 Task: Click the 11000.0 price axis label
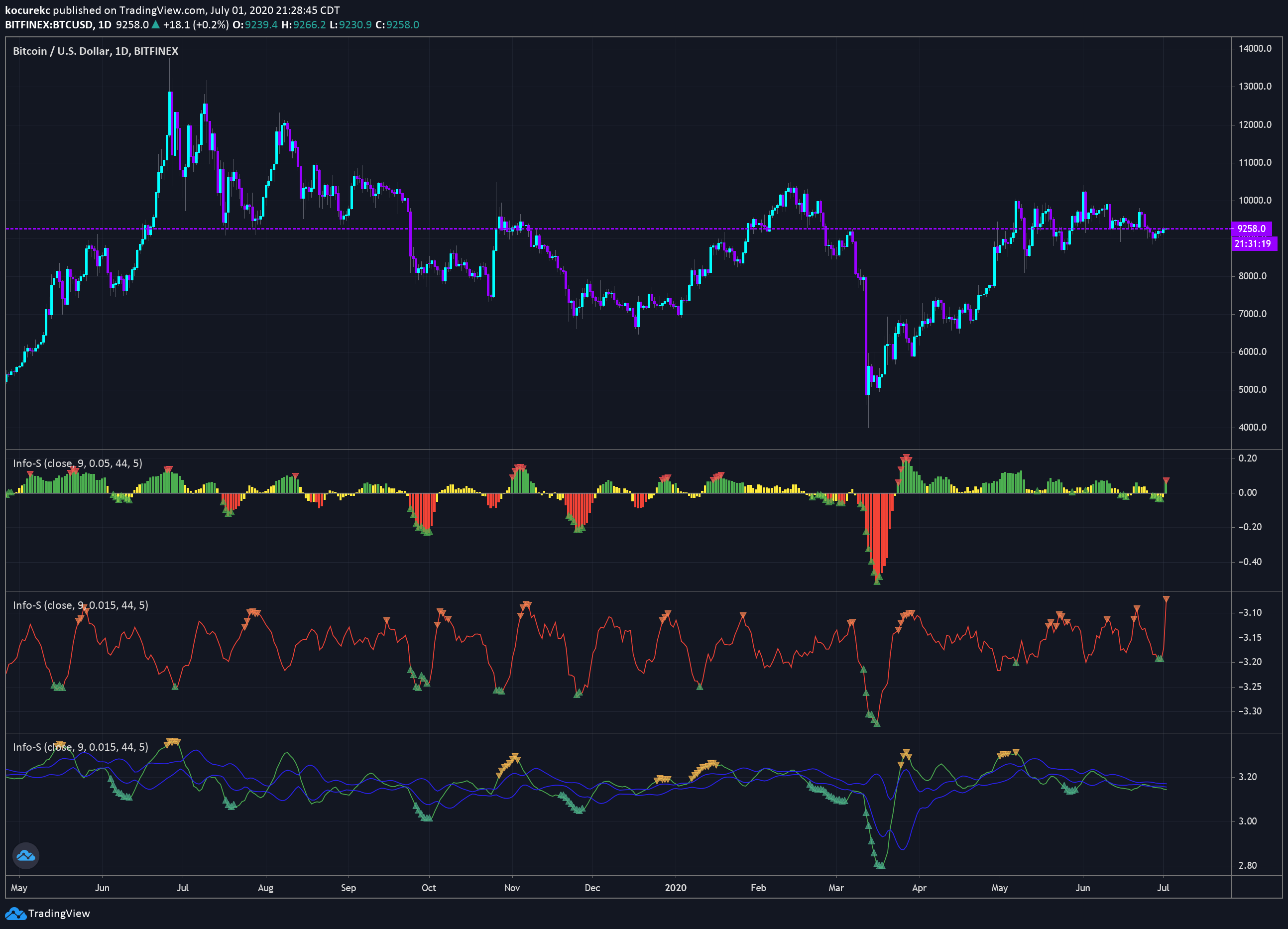click(x=1255, y=162)
